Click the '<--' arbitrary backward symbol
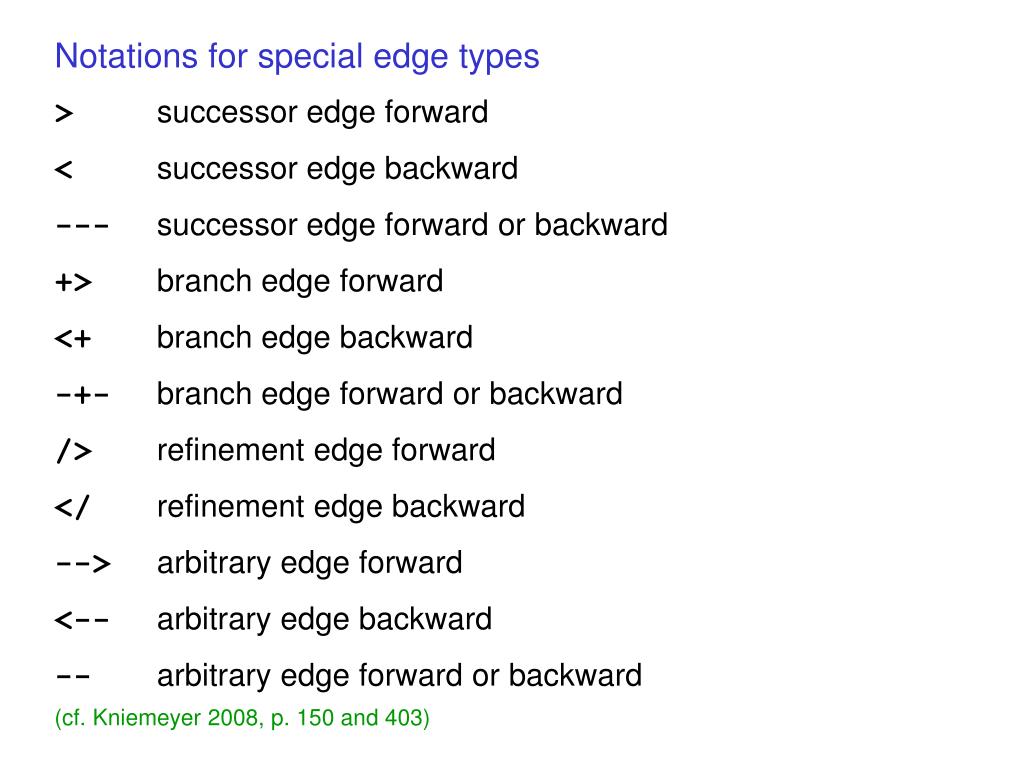Viewport: 1024px width, 768px height. [82, 620]
